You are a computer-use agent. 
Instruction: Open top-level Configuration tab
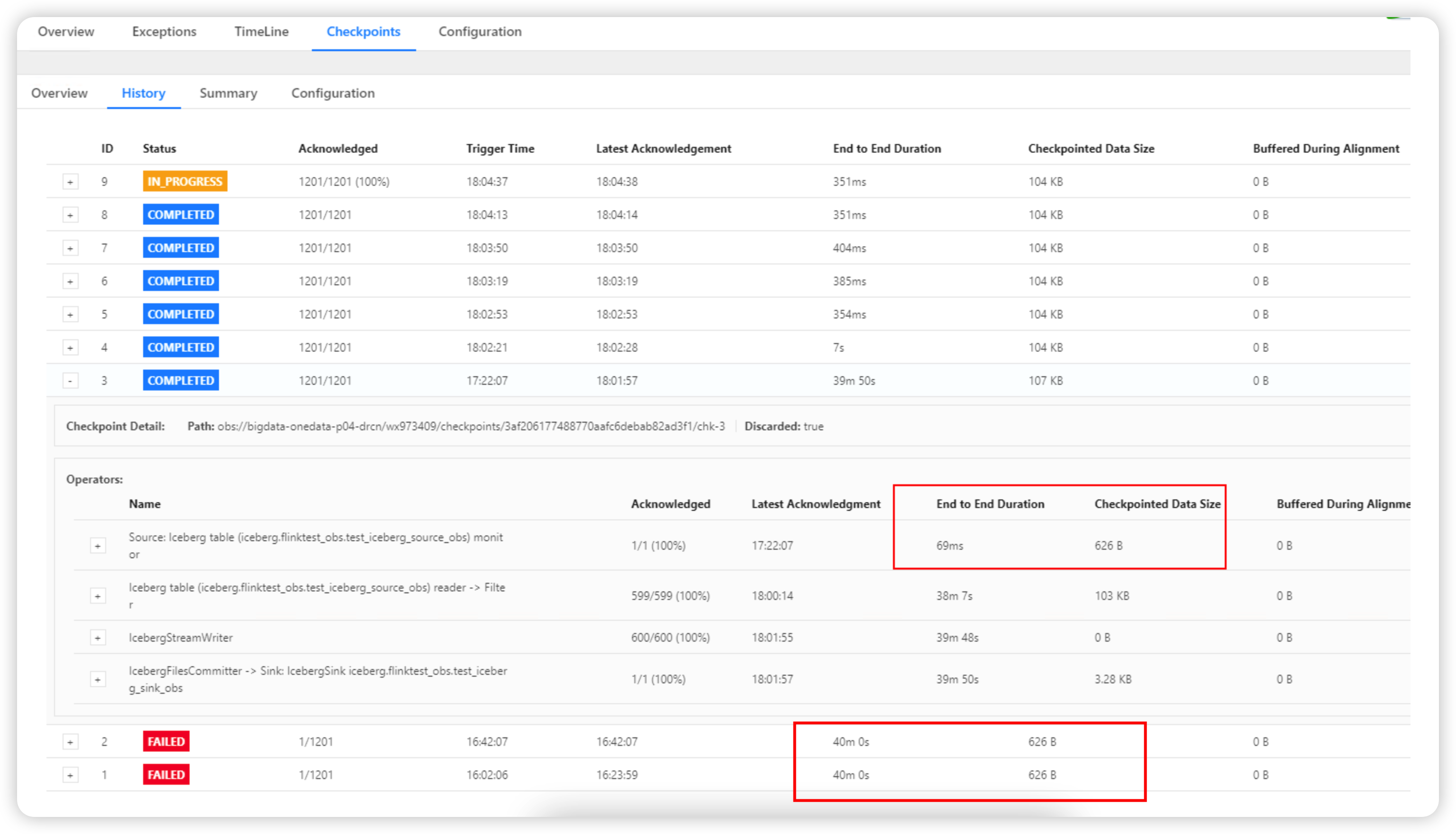tap(480, 31)
